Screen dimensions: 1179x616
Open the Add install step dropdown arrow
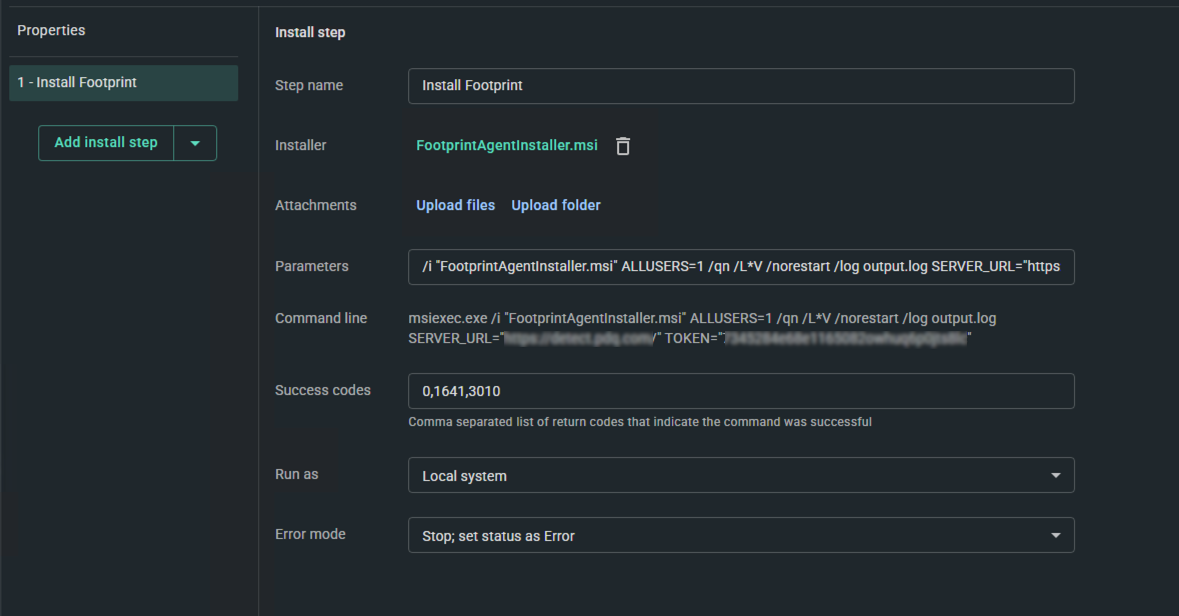tap(195, 143)
